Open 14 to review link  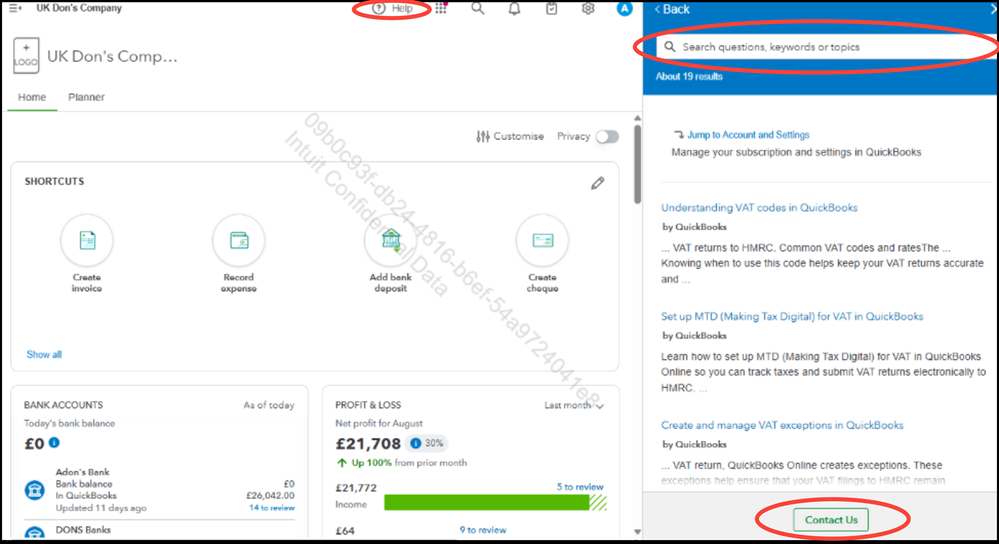pyautogui.click(x=271, y=508)
